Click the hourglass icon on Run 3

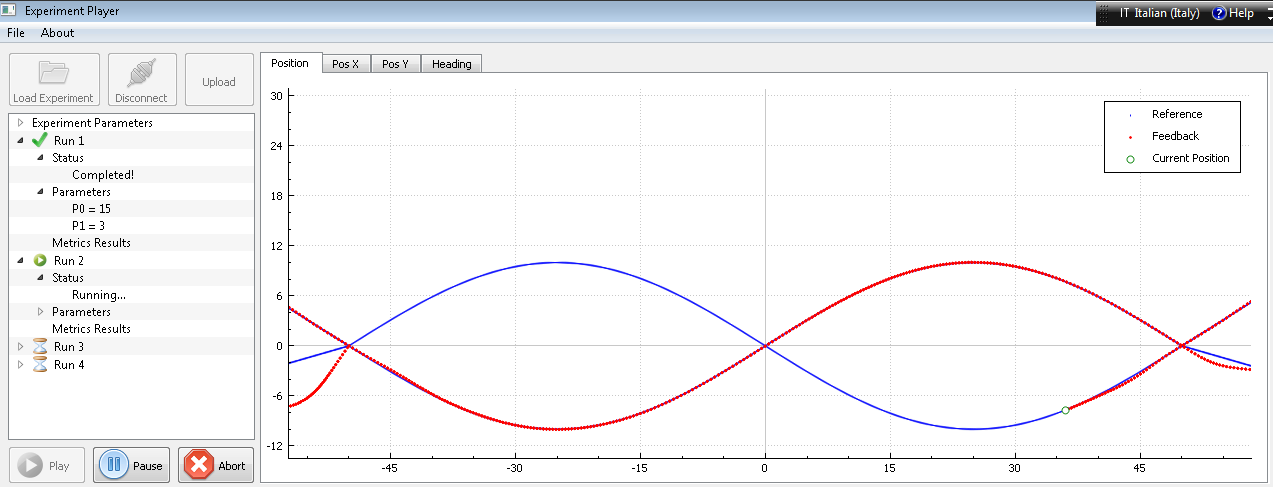[40, 347]
